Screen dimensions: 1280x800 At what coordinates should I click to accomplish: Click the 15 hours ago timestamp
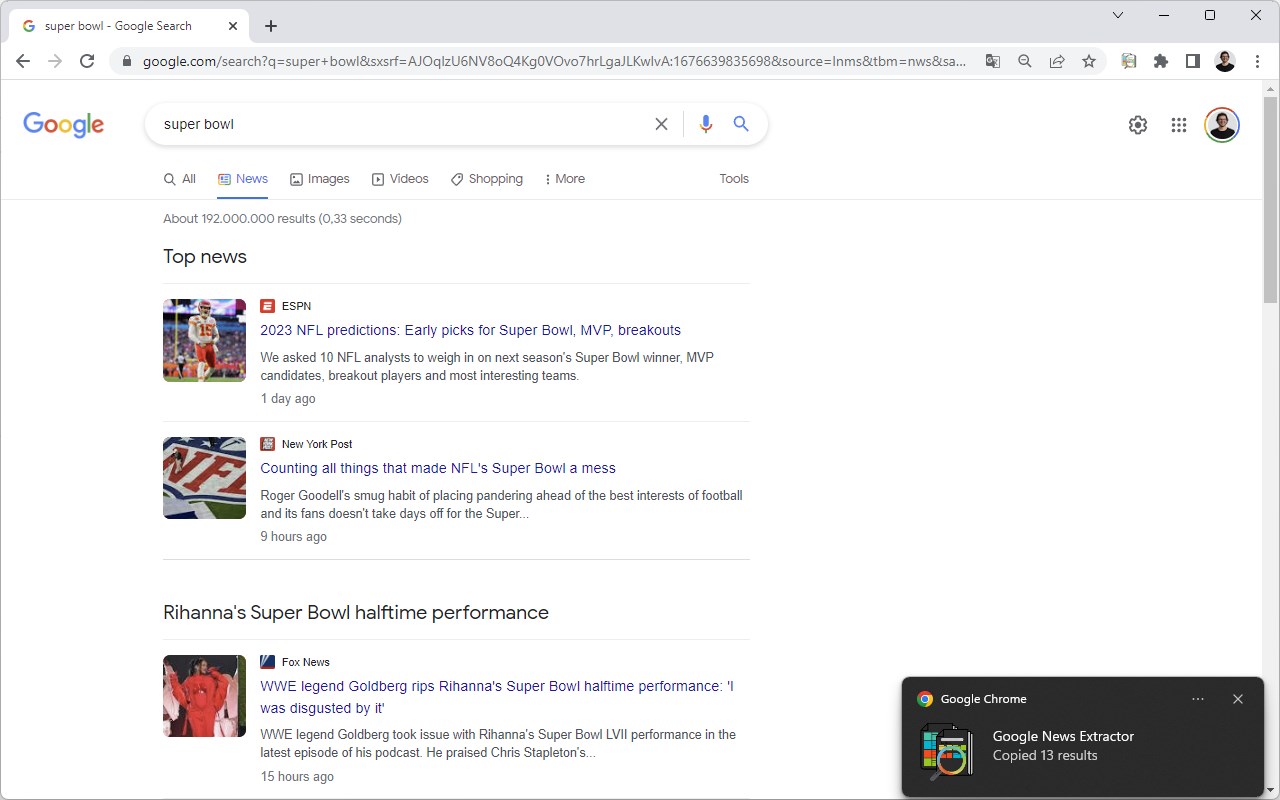[x=297, y=777]
